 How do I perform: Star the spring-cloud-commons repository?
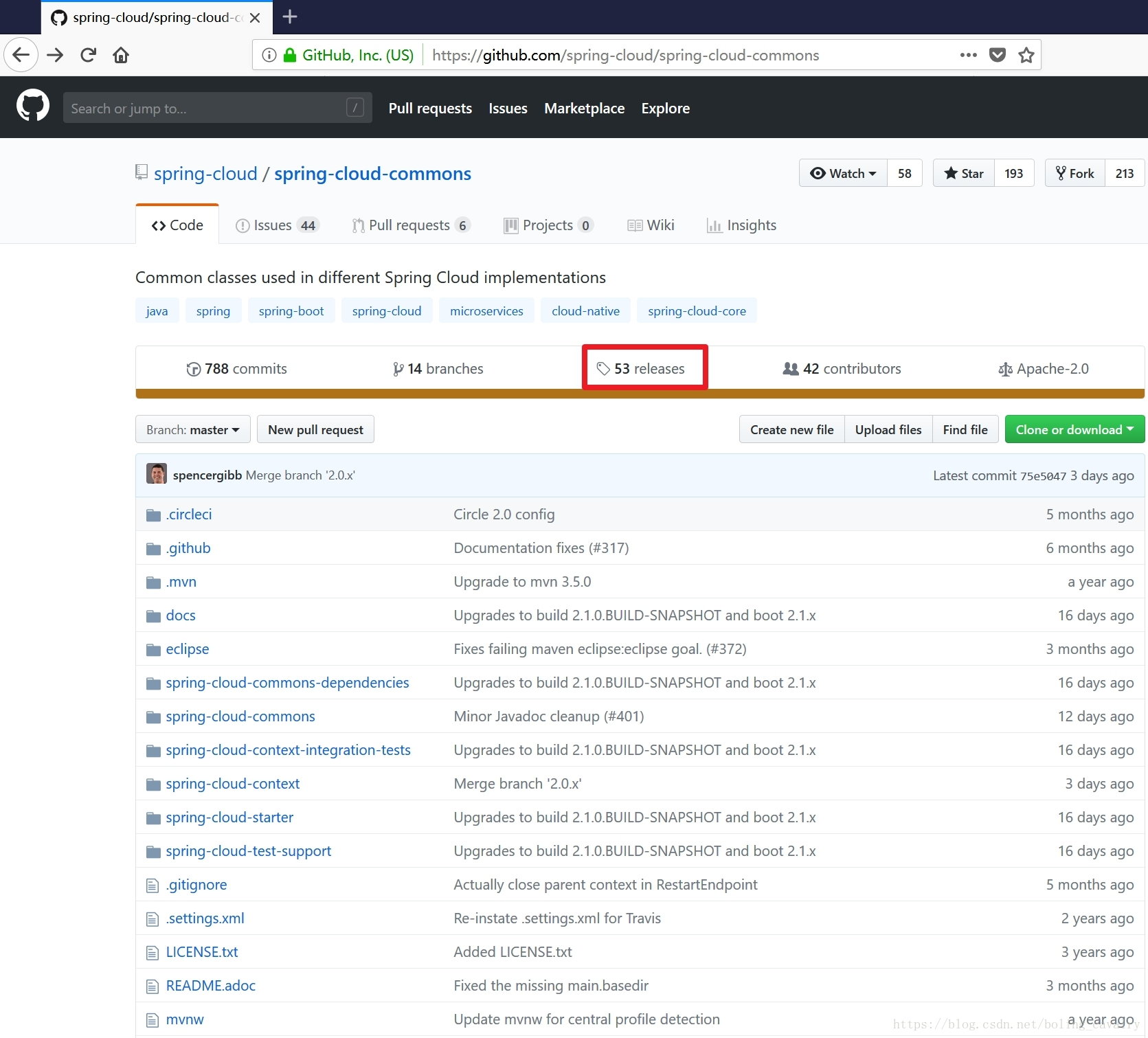point(964,173)
